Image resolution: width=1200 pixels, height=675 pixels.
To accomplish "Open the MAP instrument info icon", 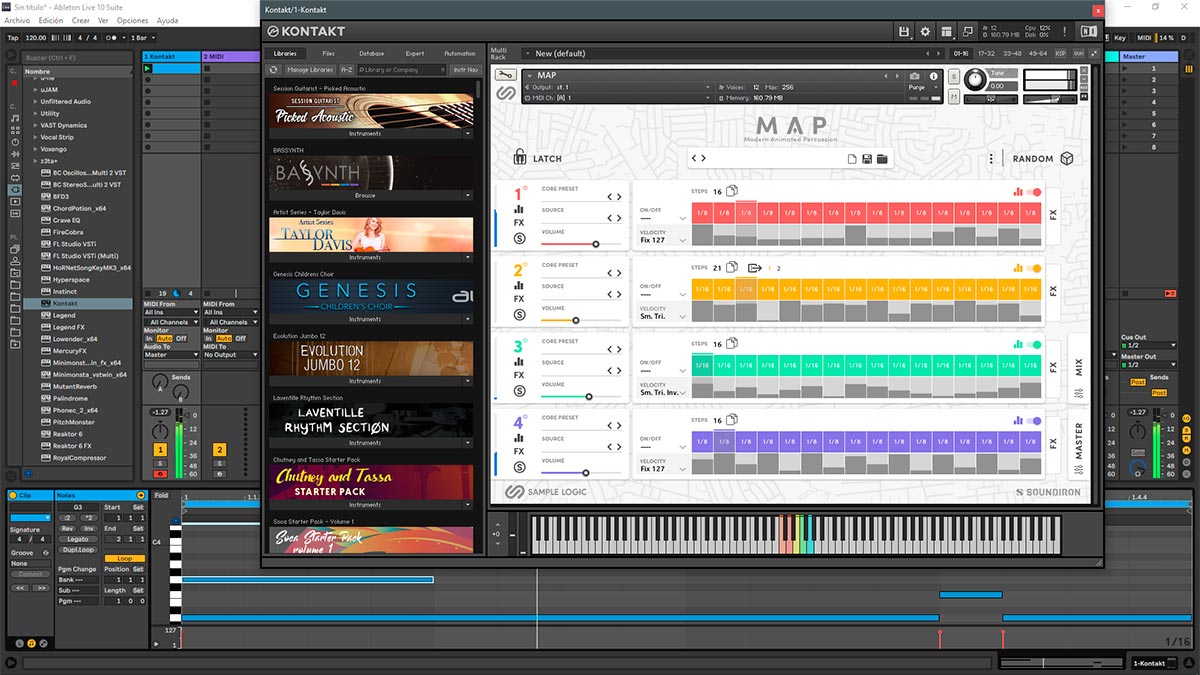I will point(934,76).
